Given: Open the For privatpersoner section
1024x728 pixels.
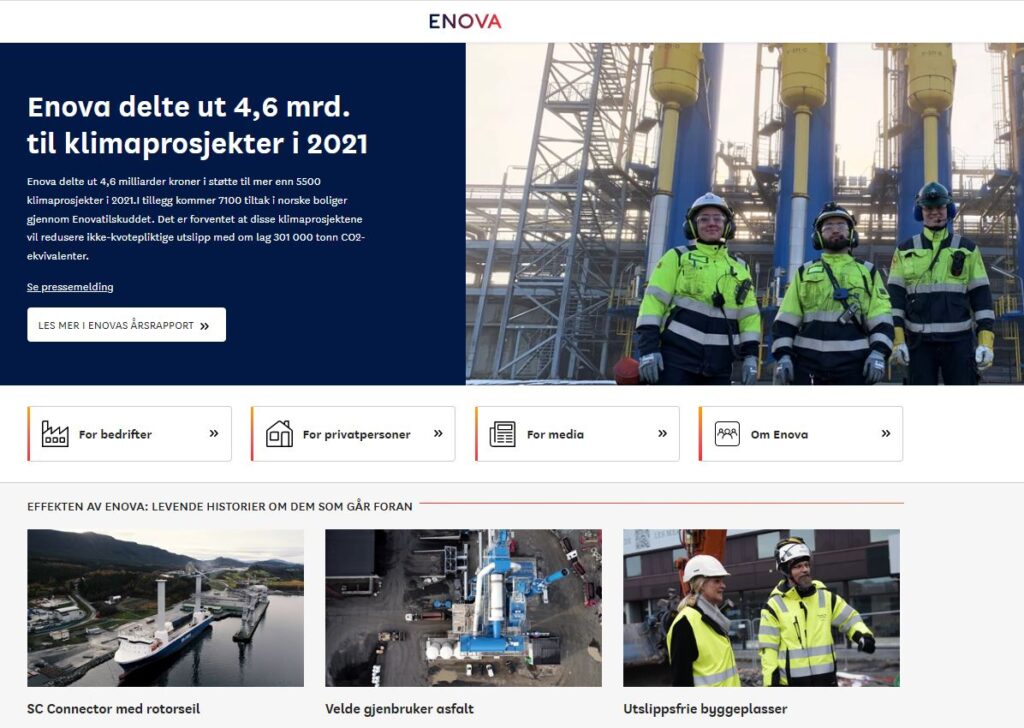Looking at the screenshot, I should point(353,434).
